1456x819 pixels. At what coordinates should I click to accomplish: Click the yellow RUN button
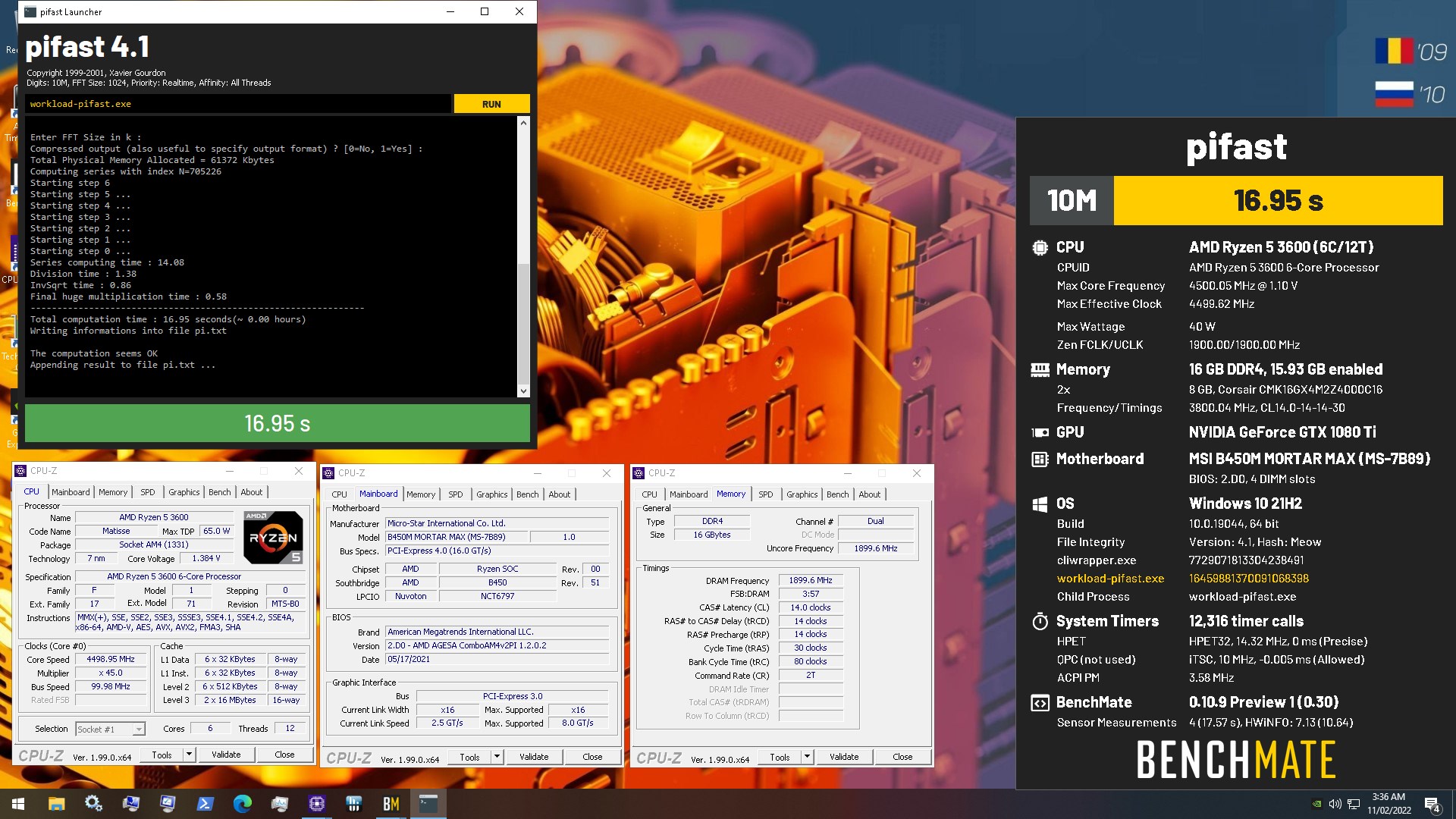click(x=491, y=104)
